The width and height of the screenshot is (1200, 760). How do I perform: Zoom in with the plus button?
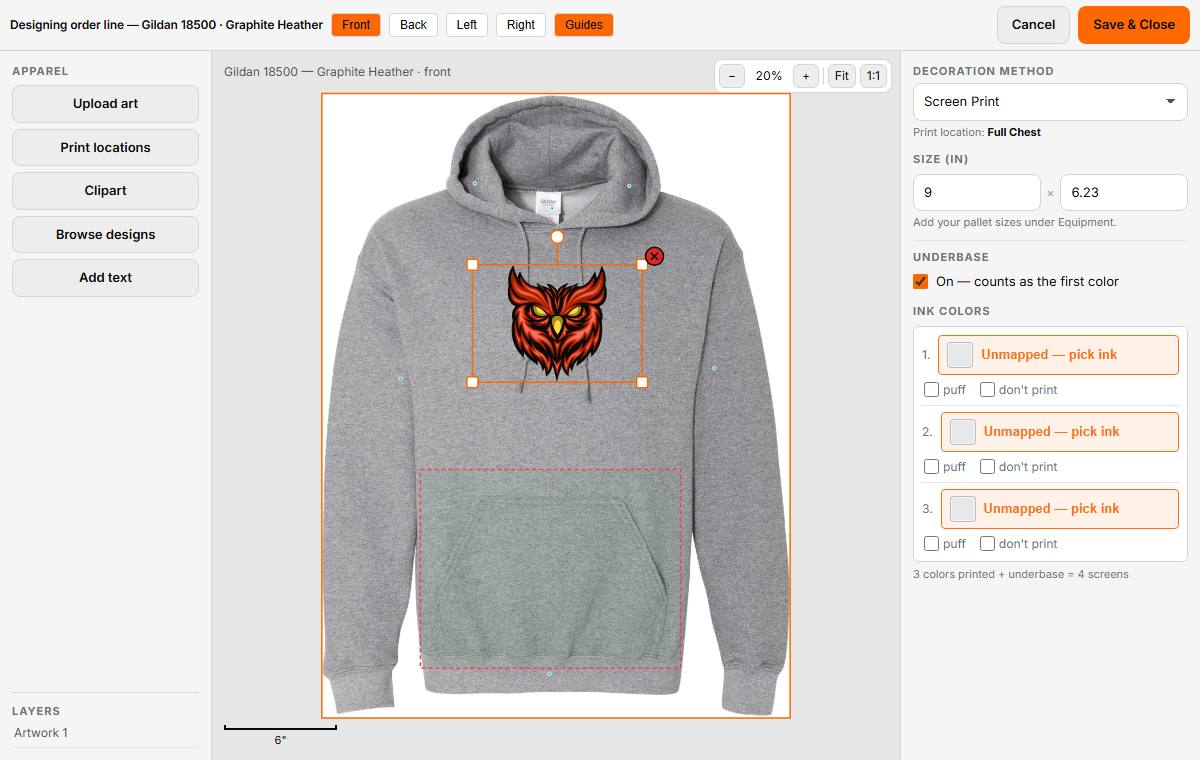(x=806, y=76)
